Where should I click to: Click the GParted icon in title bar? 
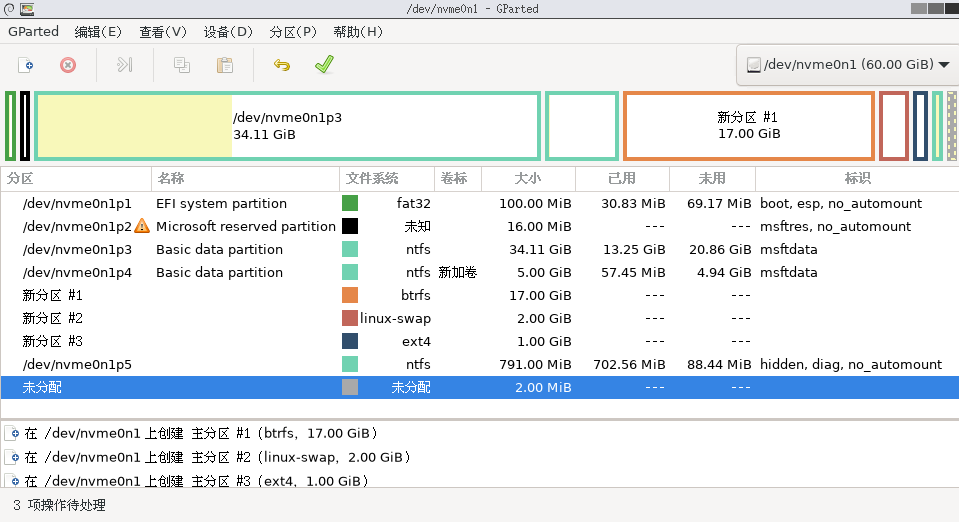[26, 9]
